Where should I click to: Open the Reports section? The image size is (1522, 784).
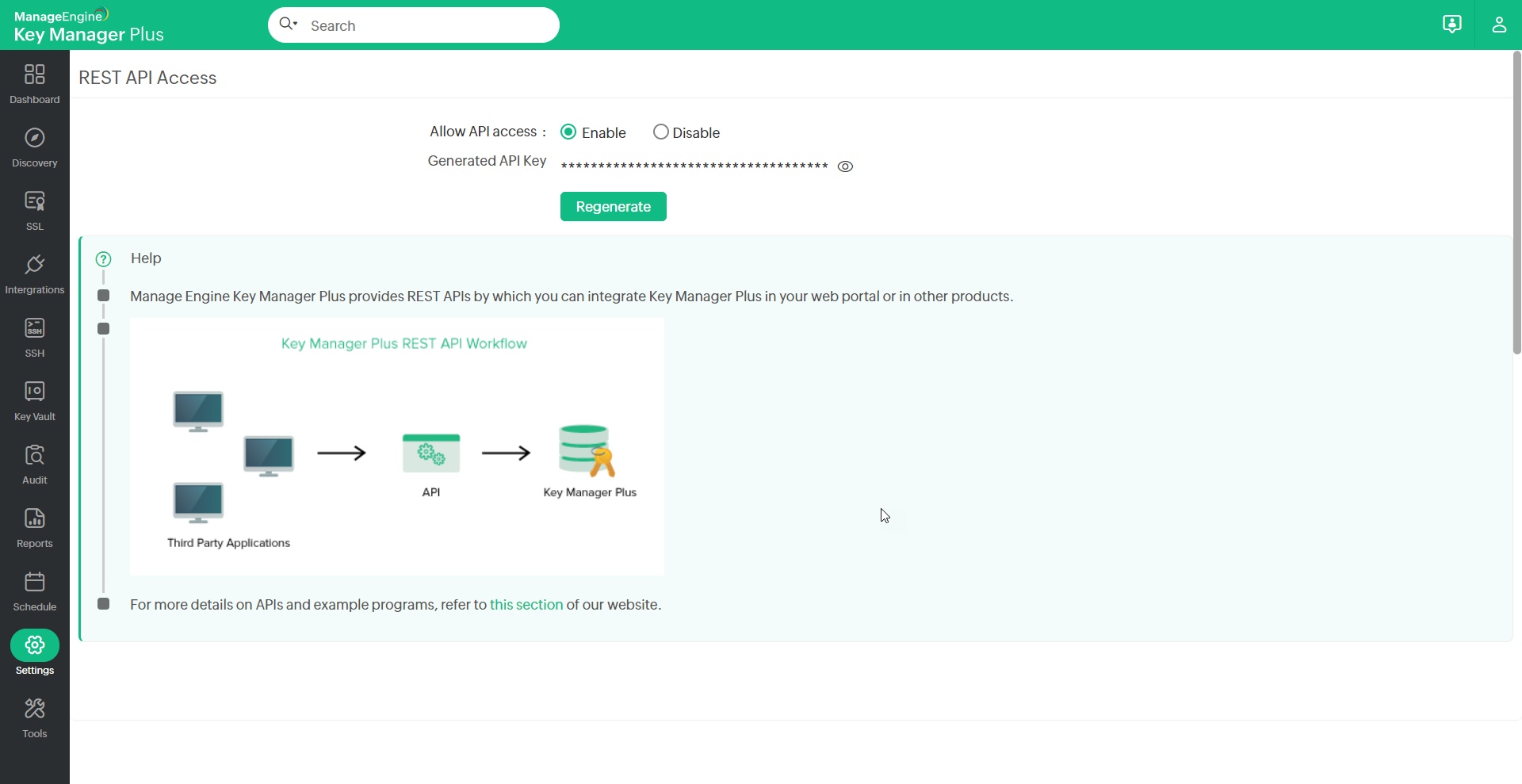[35, 527]
